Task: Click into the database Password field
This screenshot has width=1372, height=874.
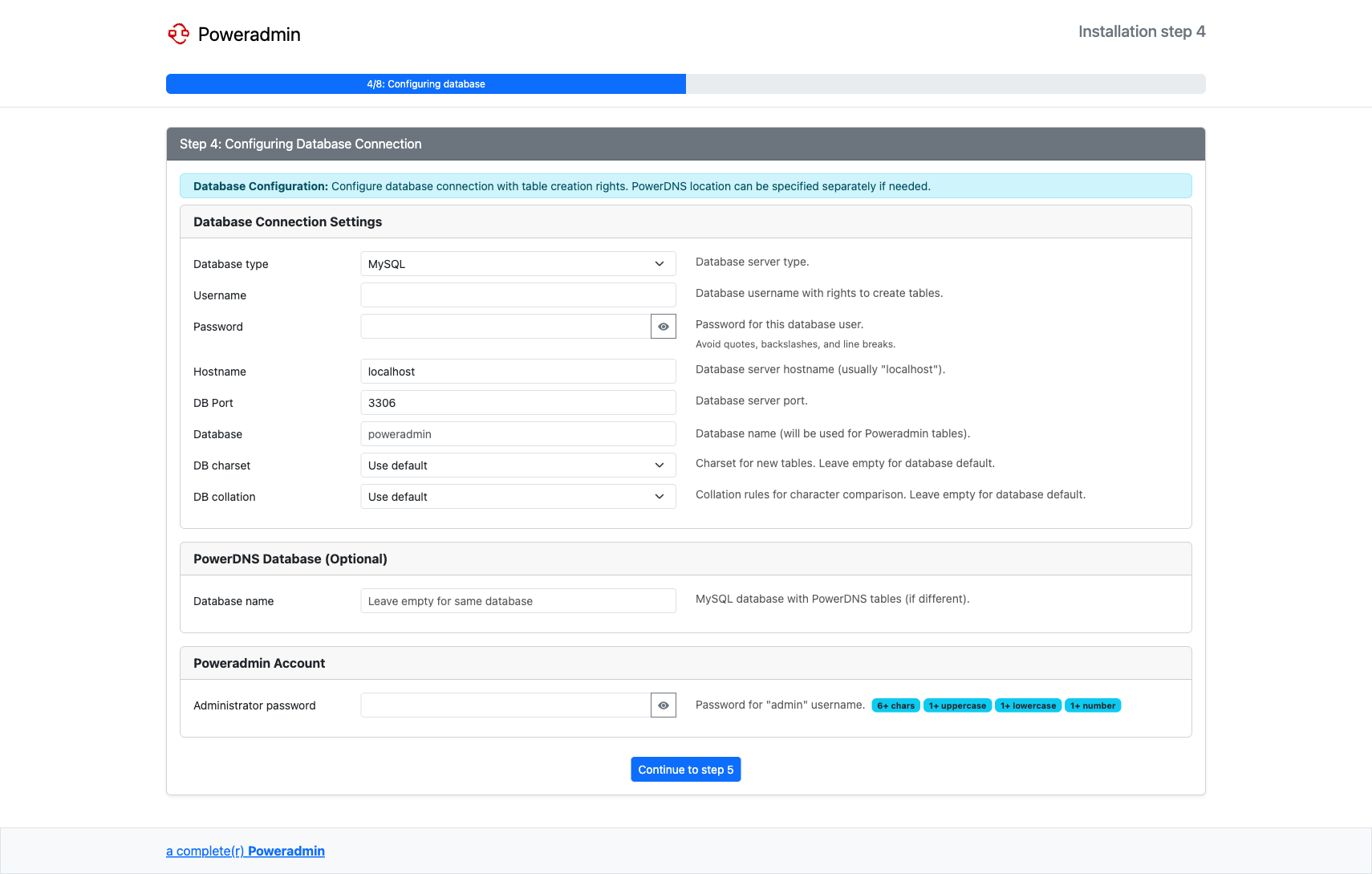Action: tap(505, 327)
